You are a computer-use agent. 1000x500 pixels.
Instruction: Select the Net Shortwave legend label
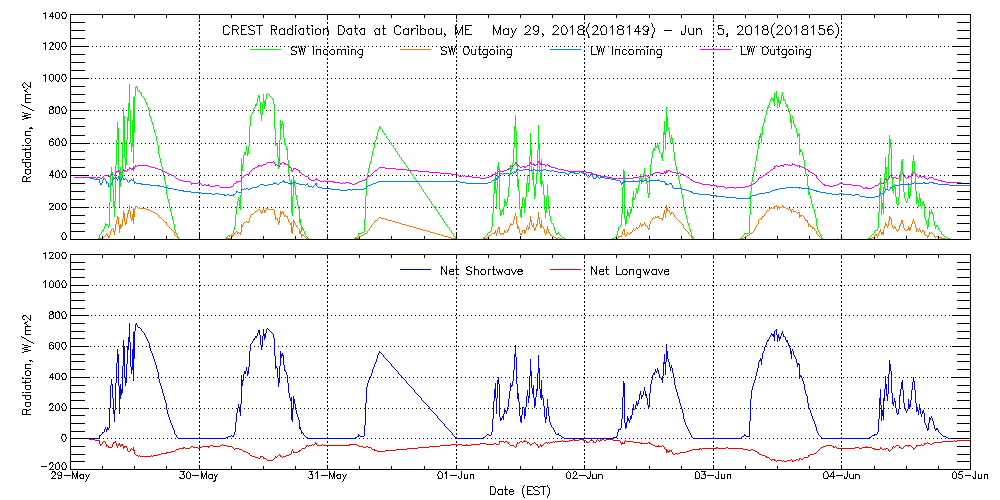click(483, 270)
